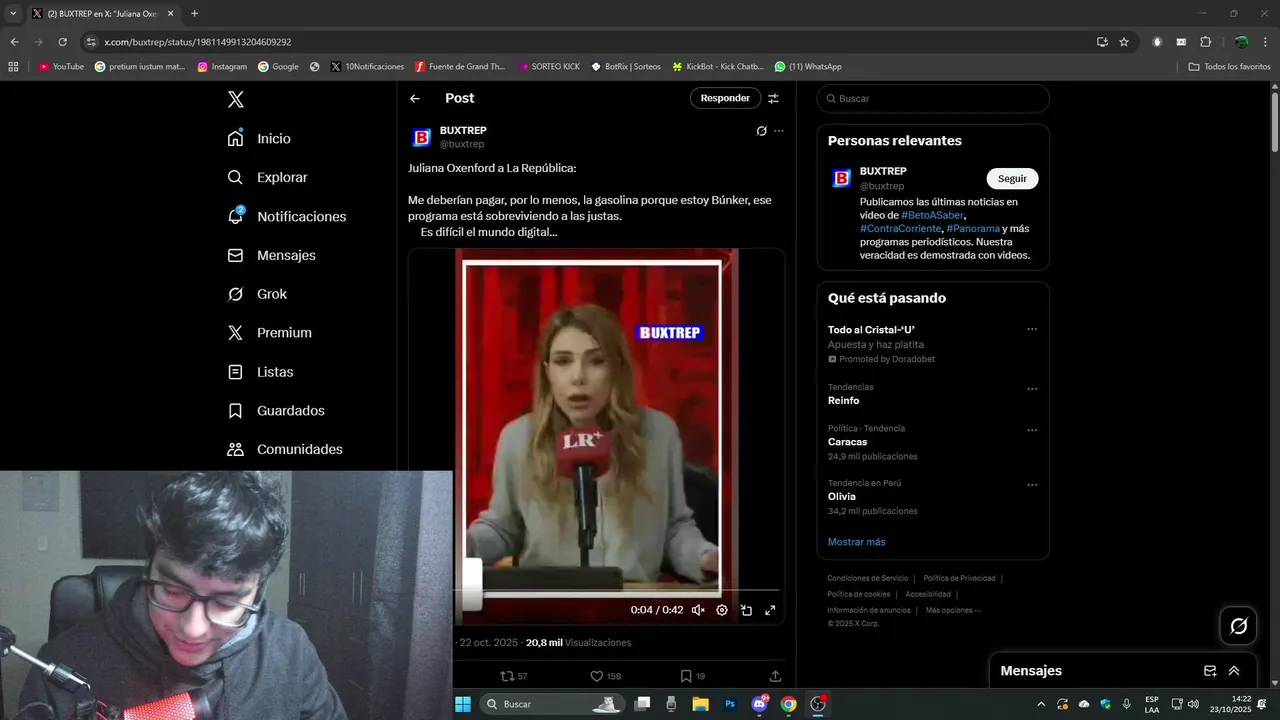
Task: Open Mensajes in the sidebar
Action: [272, 255]
